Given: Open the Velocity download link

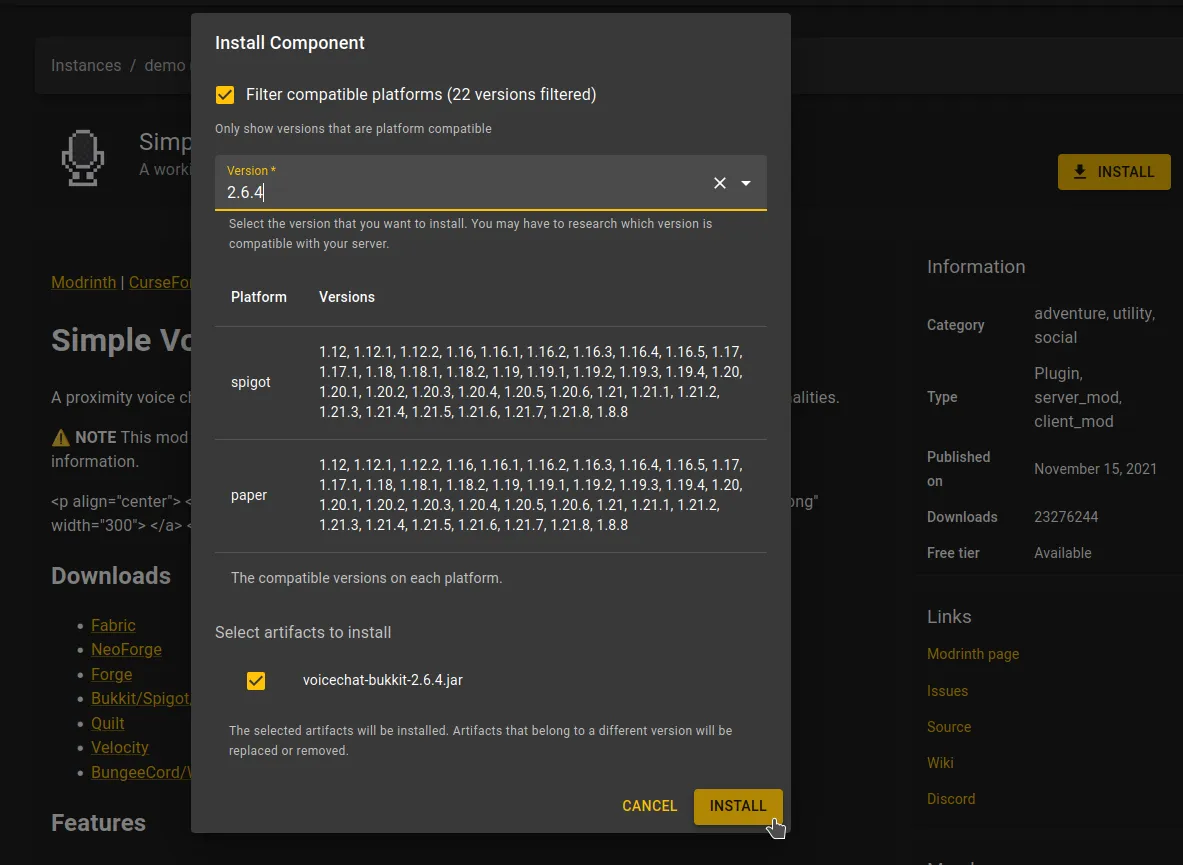Looking at the screenshot, I should 120,747.
